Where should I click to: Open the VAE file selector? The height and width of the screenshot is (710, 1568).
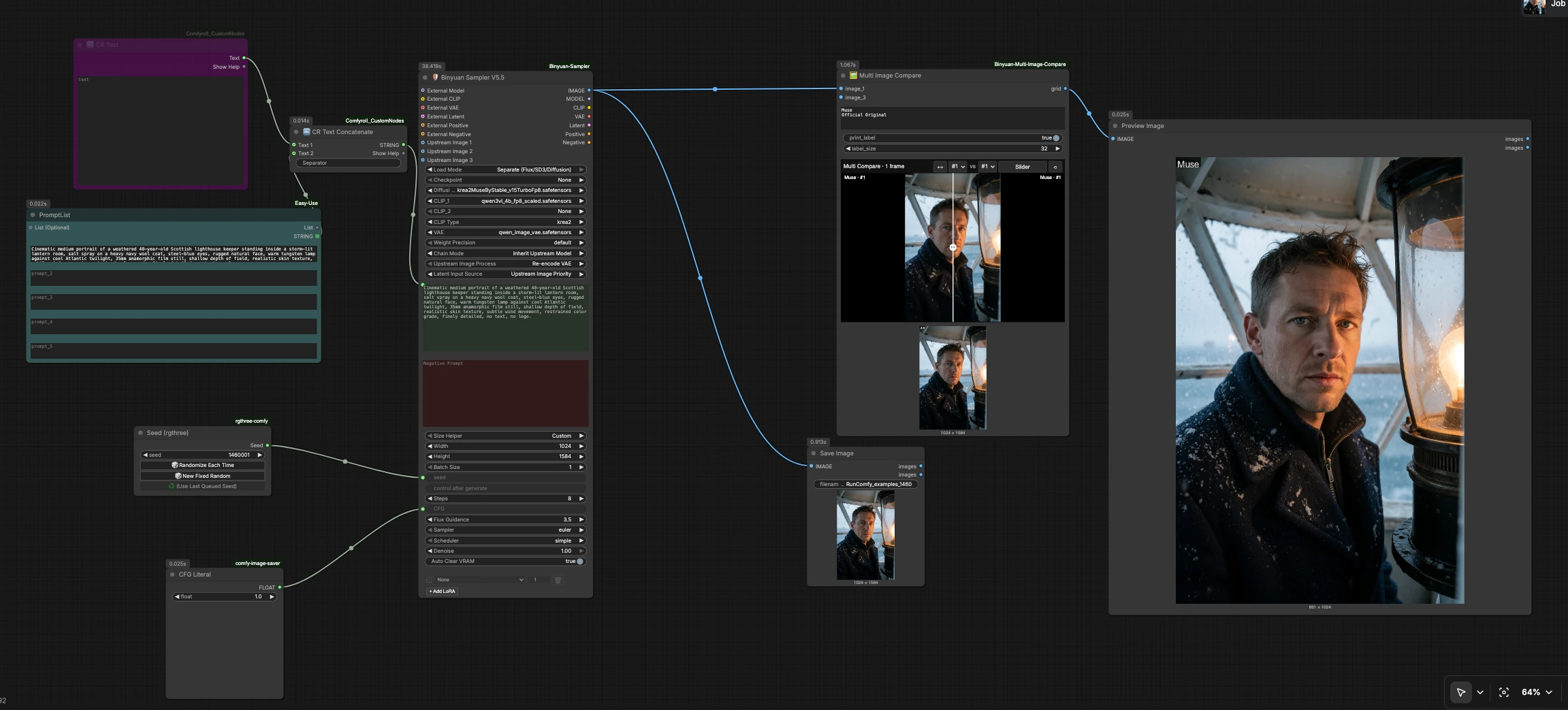pos(505,232)
